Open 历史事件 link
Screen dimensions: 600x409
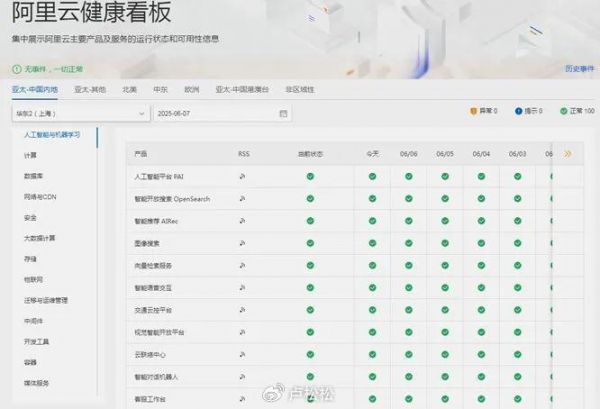pos(578,69)
